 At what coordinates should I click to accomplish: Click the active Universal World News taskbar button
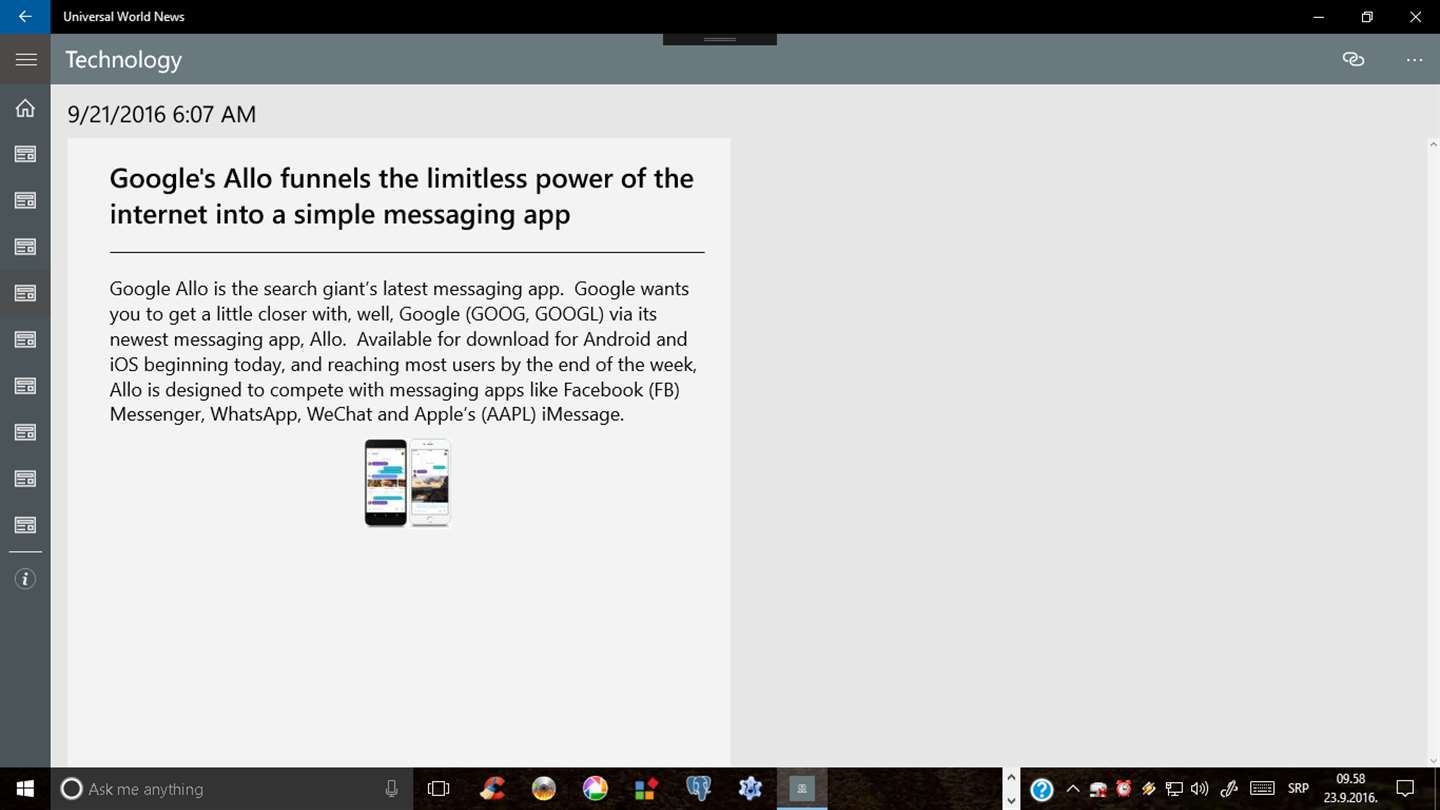point(802,789)
